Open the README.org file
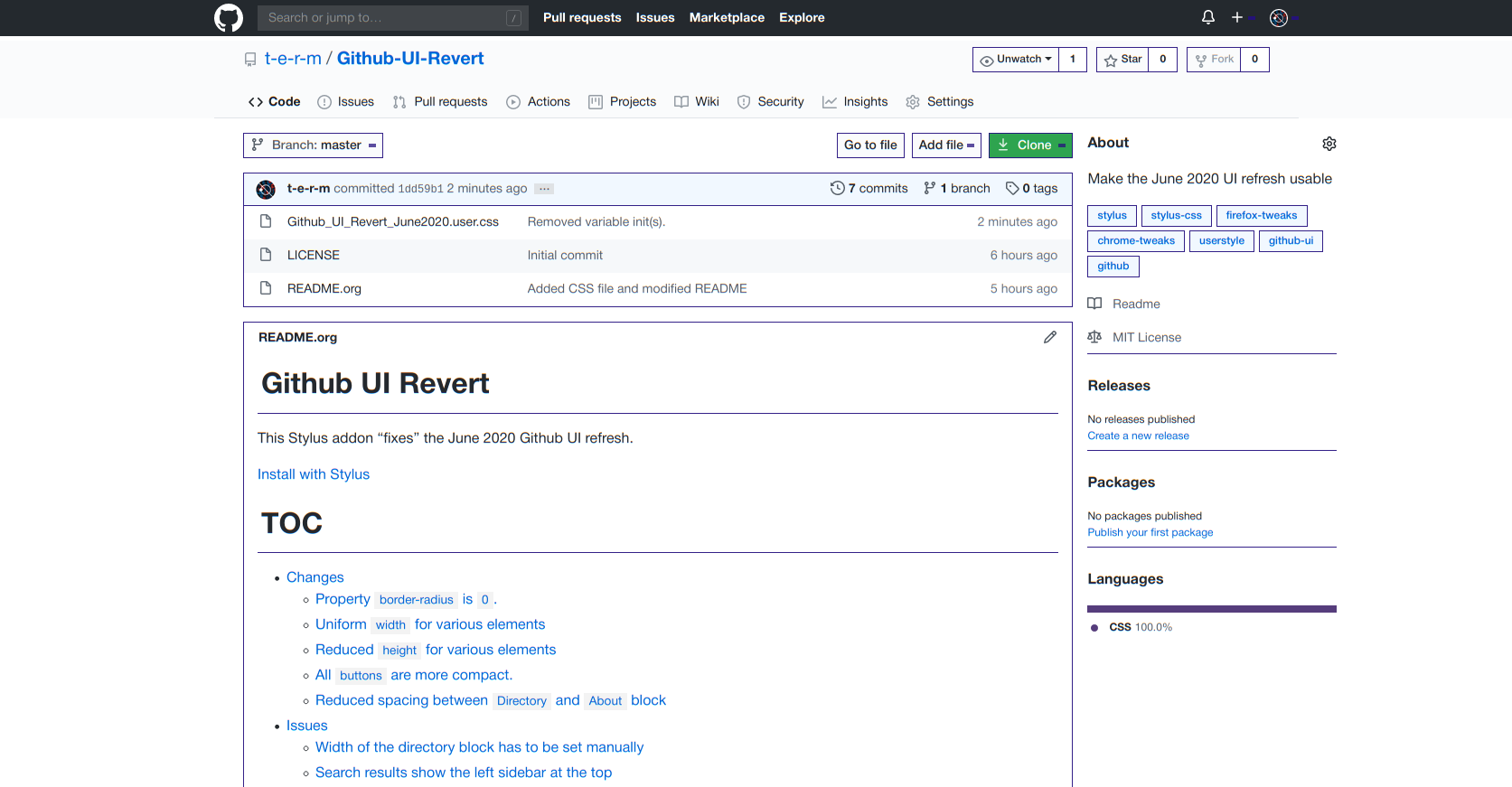 point(324,289)
